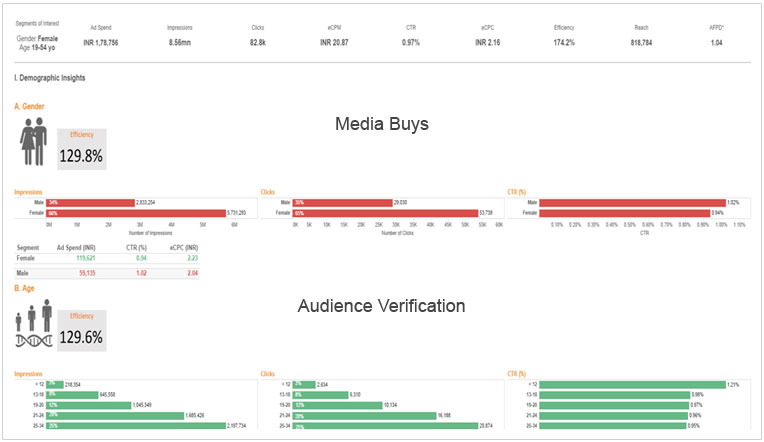764x442 pixels.
Task: Click the A. Gender heading
Action: pyautogui.click(x=29, y=106)
